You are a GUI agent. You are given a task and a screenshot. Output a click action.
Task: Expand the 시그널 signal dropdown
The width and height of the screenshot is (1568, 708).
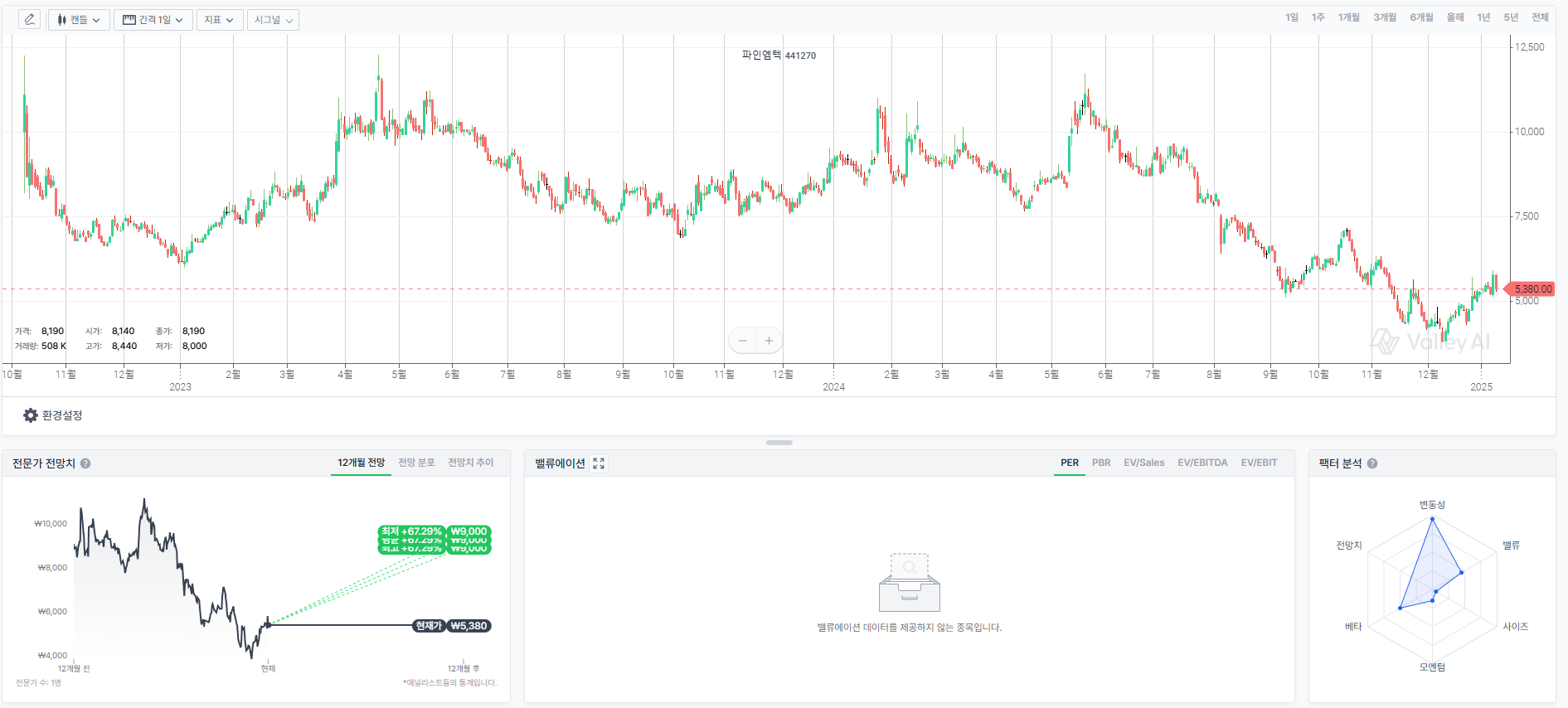point(273,20)
